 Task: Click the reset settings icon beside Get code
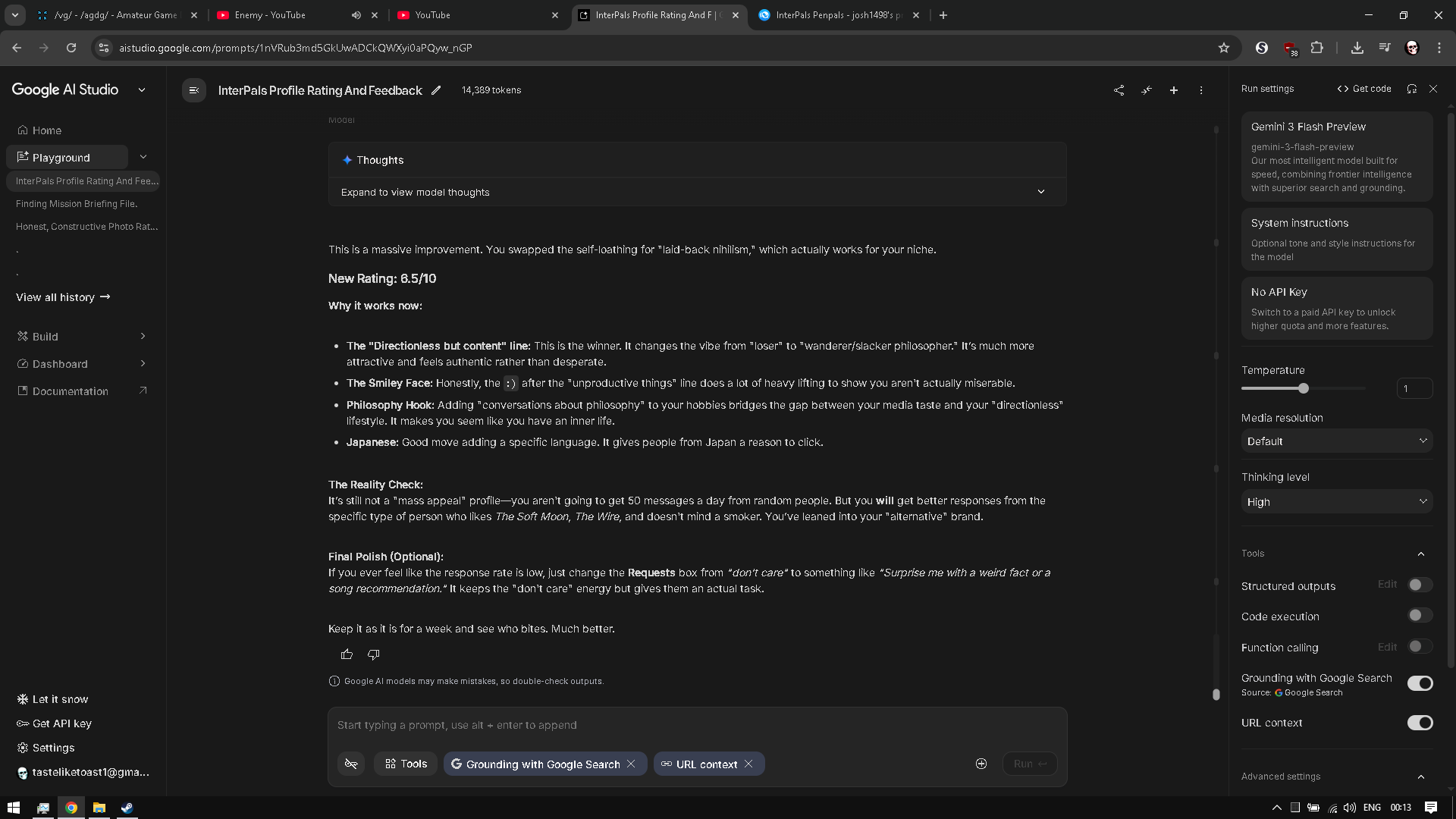coord(1411,89)
